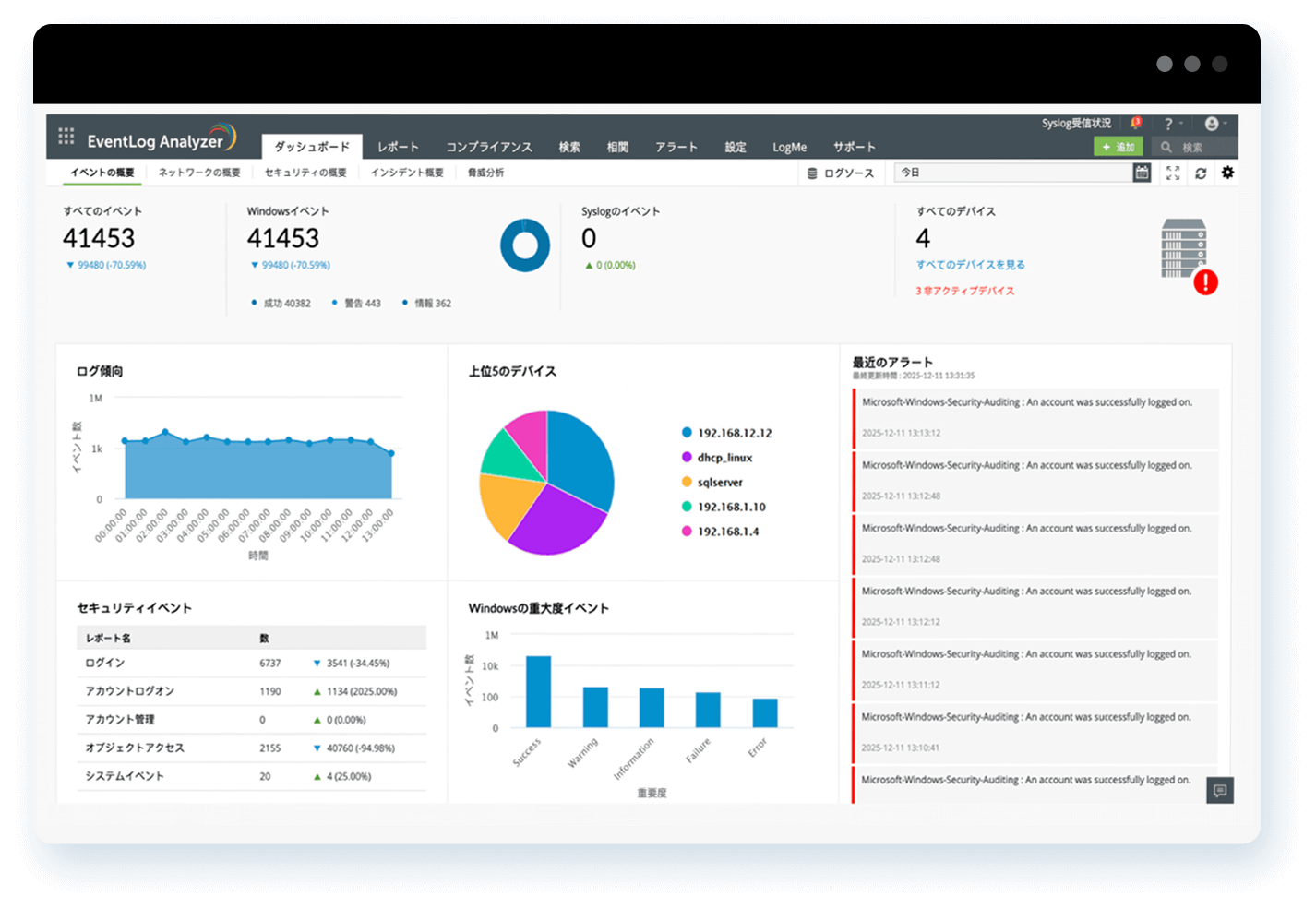Click the green 追加 button
Viewport: 1316px width, 909px height.
tap(1118, 146)
